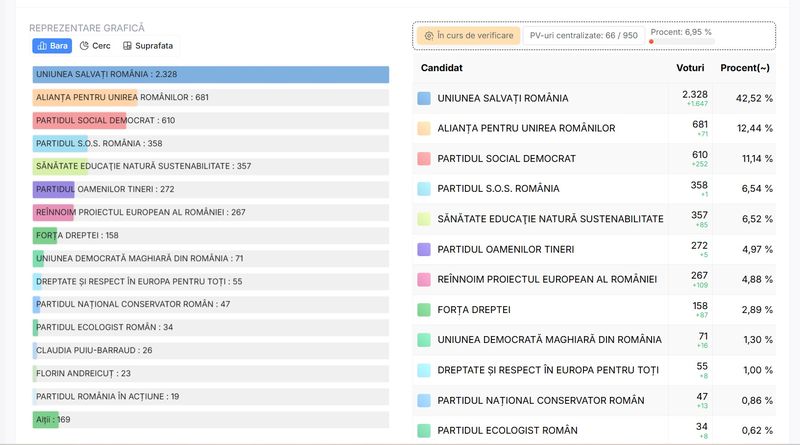Click the cyan swatch beside Partidul S.O.S. România

coord(424,188)
